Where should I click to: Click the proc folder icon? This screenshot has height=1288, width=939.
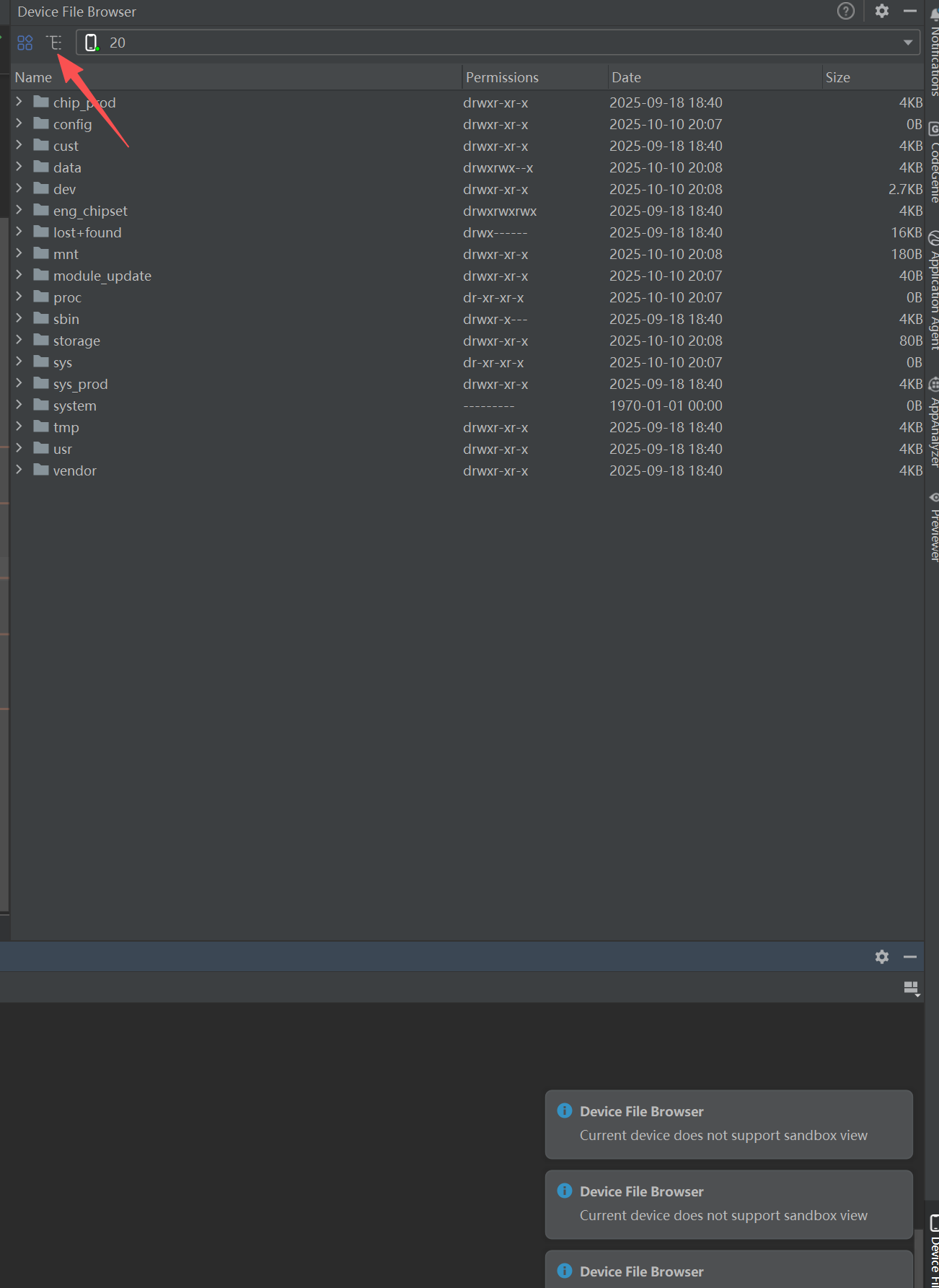coord(41,297)
